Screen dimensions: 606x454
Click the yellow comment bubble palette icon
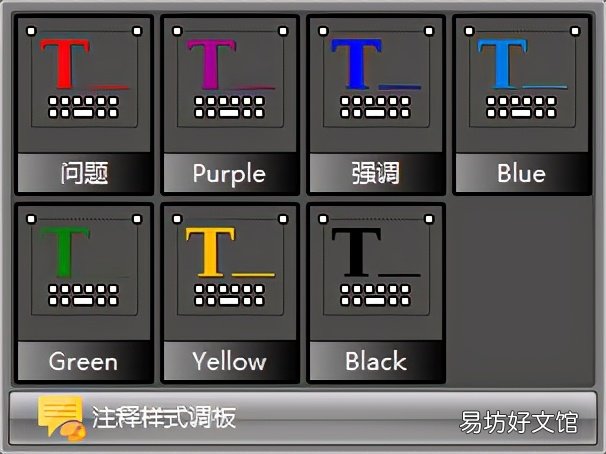pos(61,419)
